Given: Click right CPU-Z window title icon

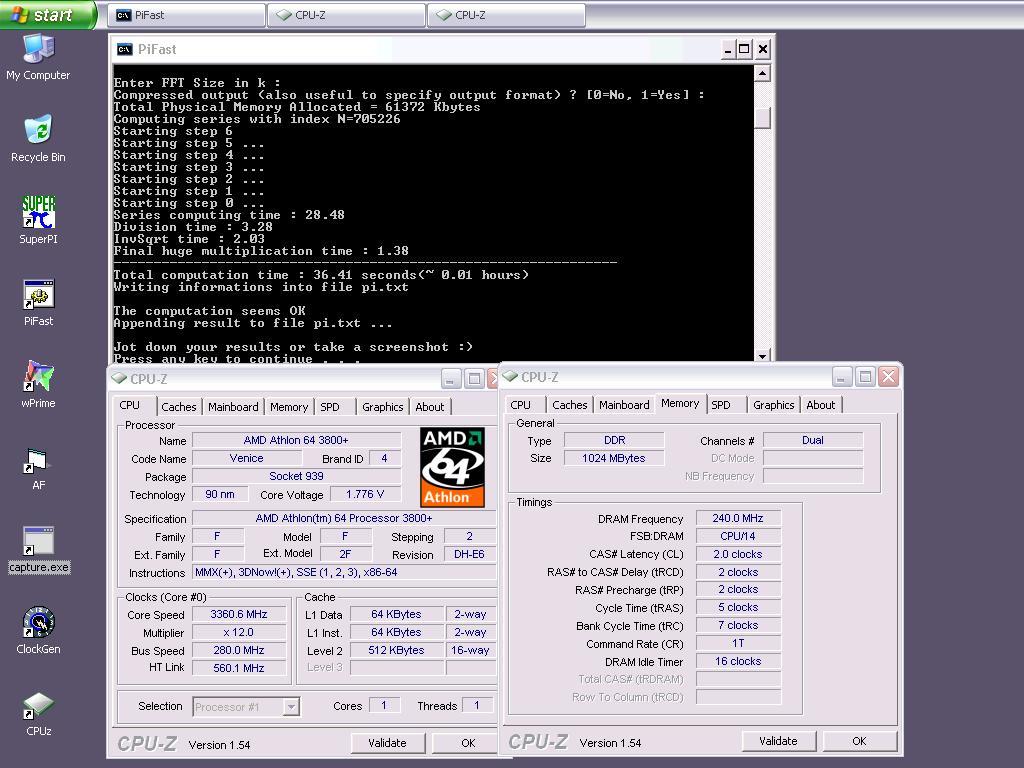Looking at the screenshot, I should coord(510,376).
